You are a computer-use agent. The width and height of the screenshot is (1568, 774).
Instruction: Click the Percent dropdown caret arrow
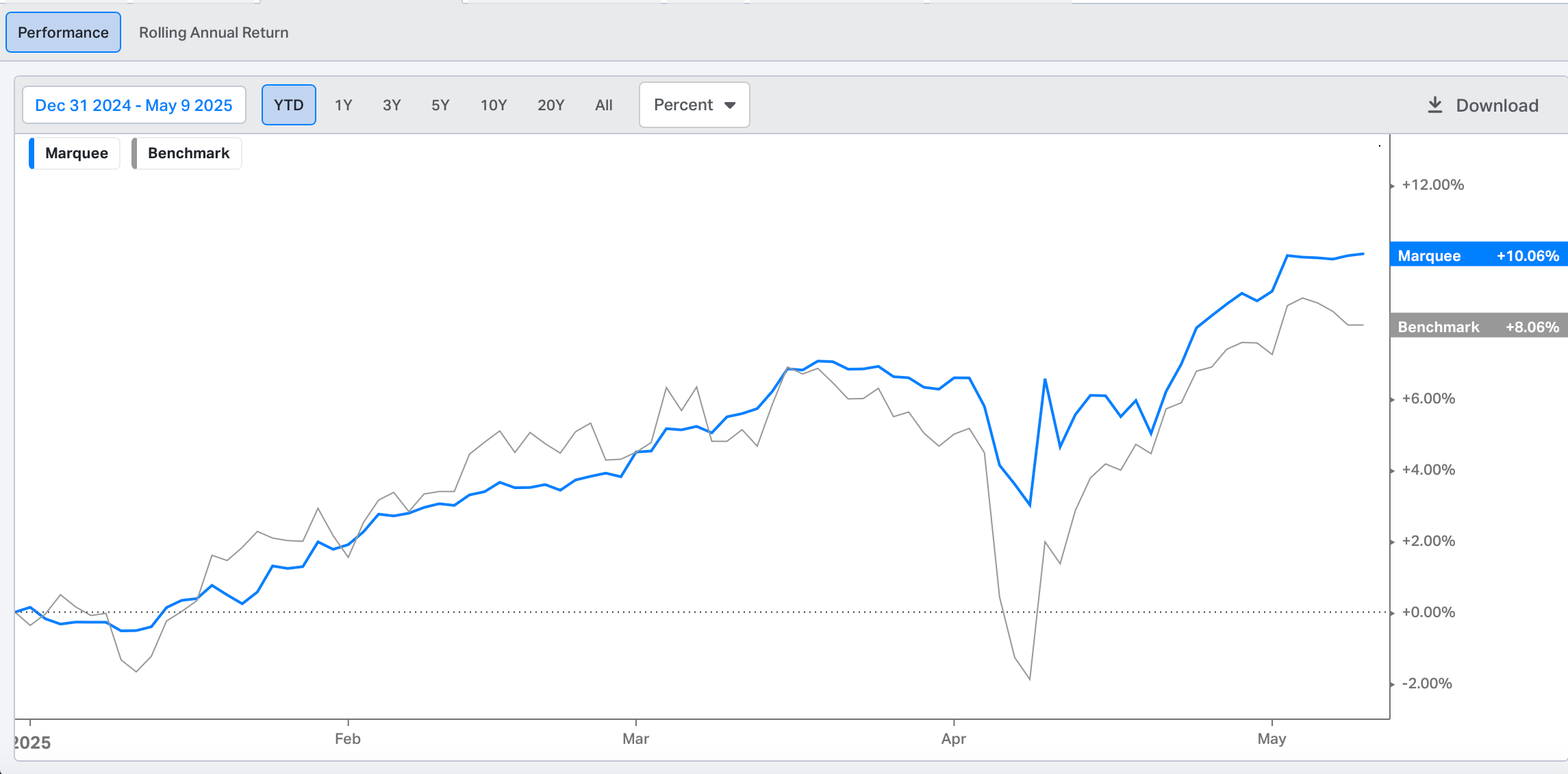(x=730, y=105)
